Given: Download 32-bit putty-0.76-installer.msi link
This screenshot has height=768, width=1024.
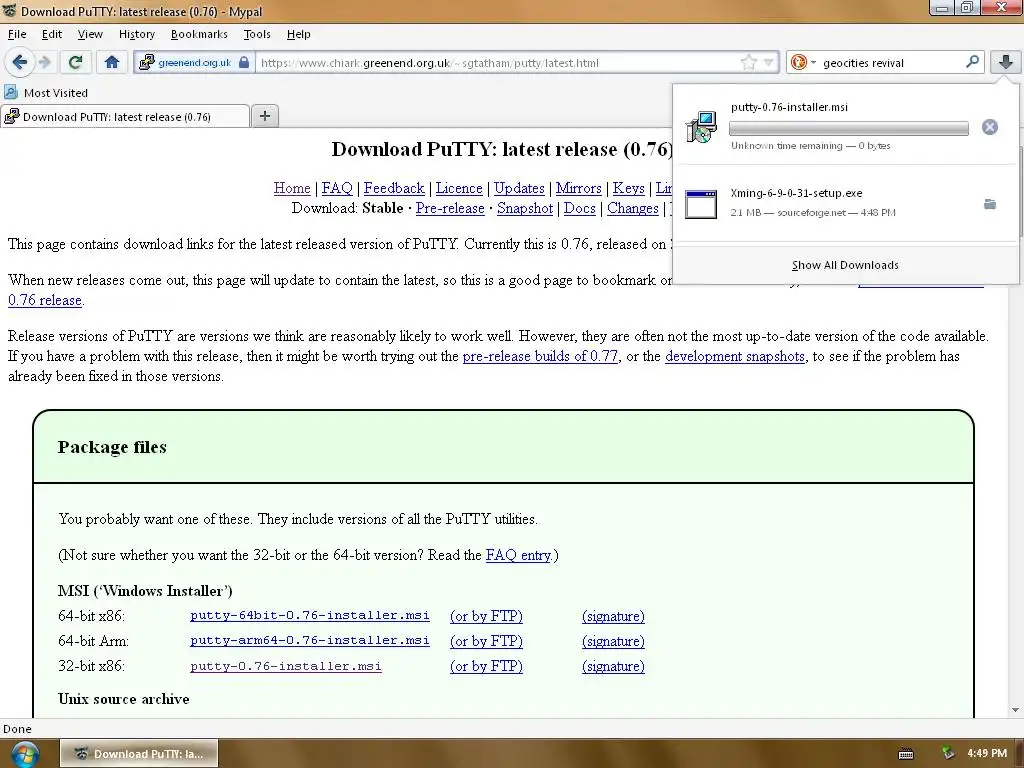Looking at the screenshot, I should tap(285, 666).
